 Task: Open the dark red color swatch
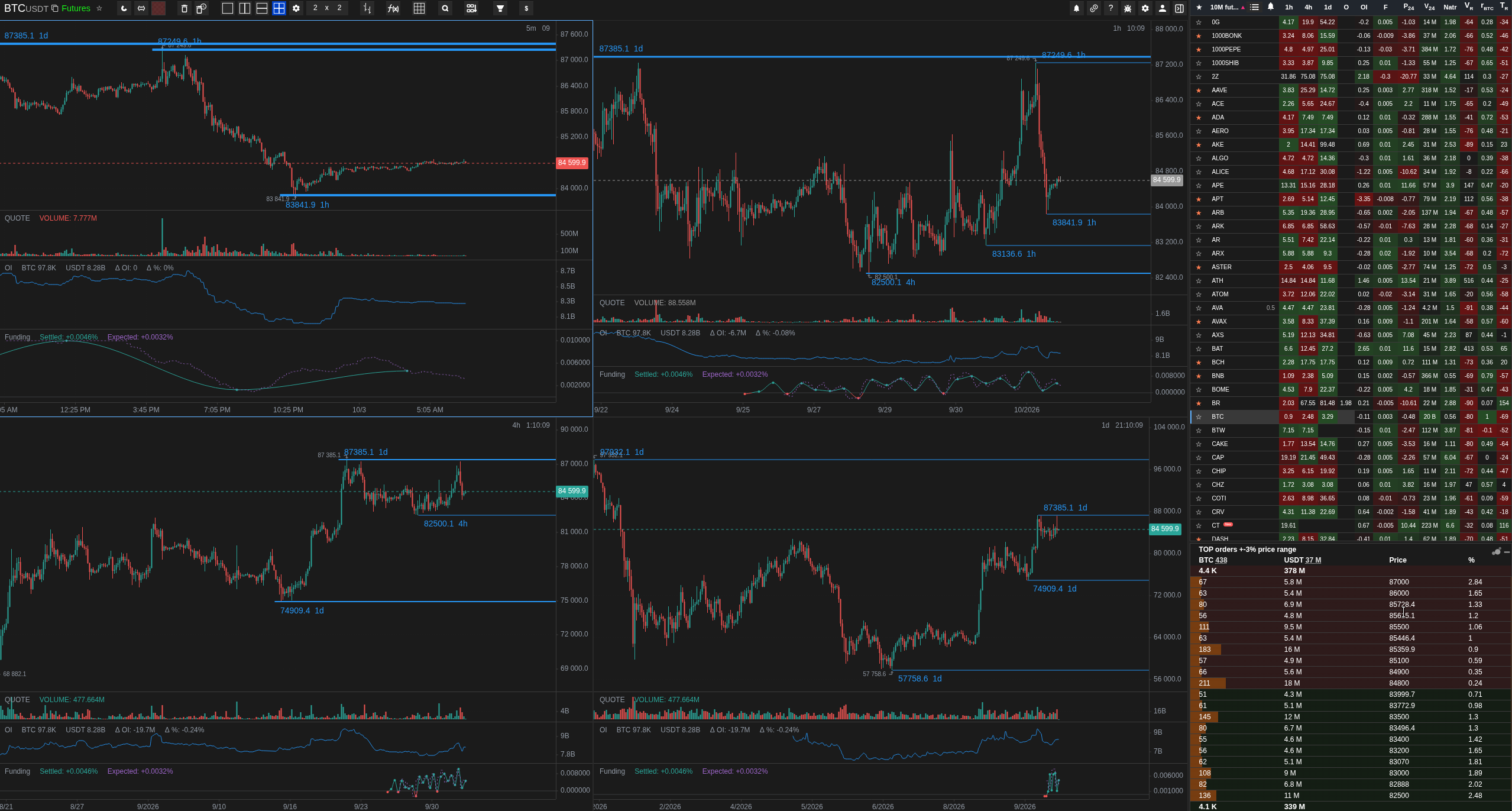click(158, 8)
